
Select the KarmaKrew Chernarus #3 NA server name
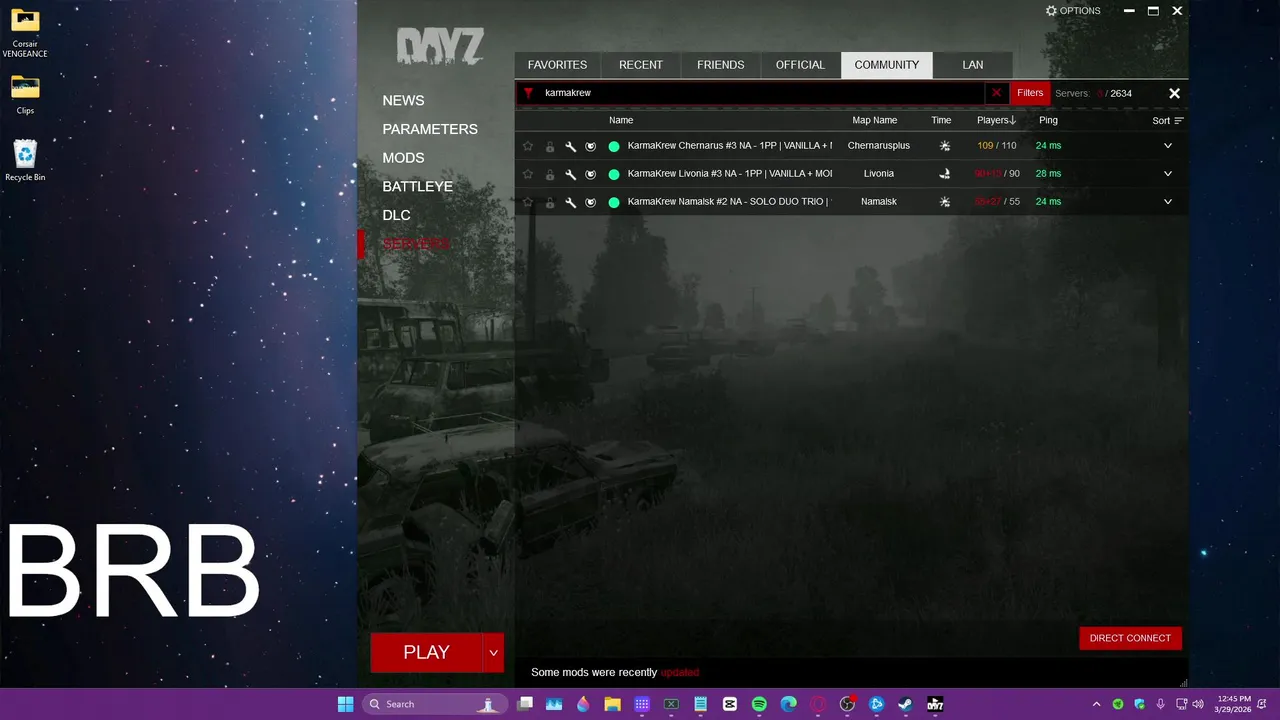(729, 146)
